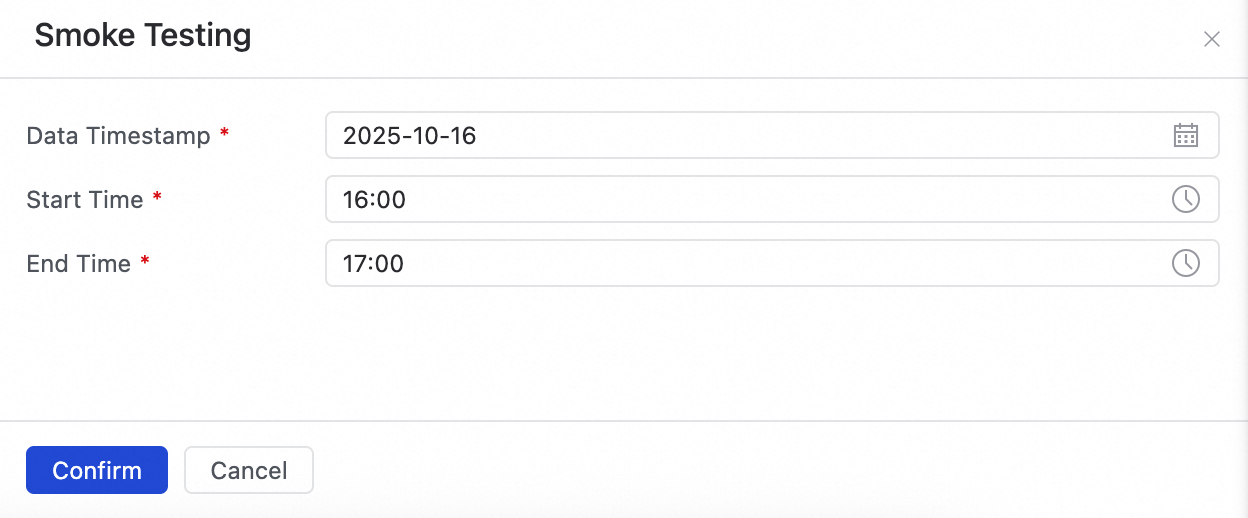Click the clock icon in End Time field

click(1185, 263)
